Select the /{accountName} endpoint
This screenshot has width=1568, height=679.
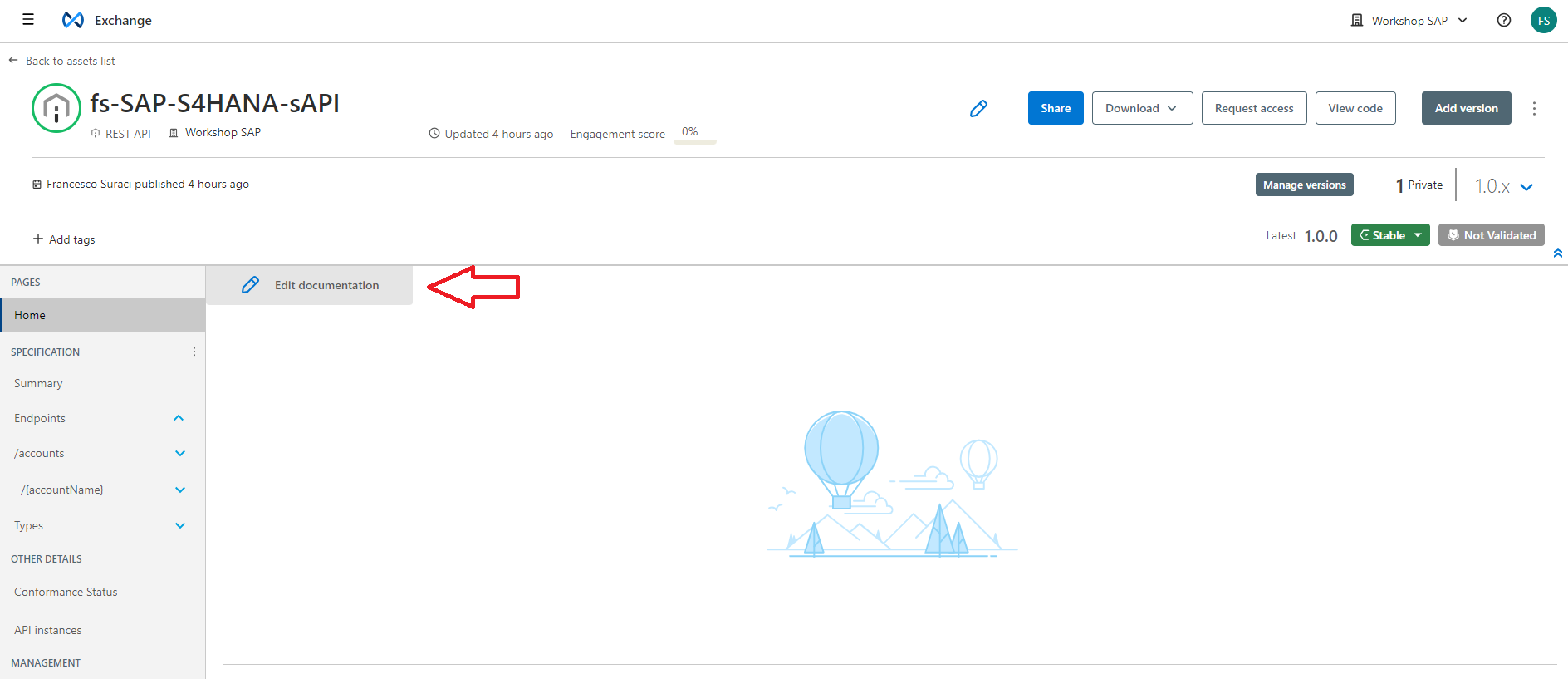[x=62, y=490]
